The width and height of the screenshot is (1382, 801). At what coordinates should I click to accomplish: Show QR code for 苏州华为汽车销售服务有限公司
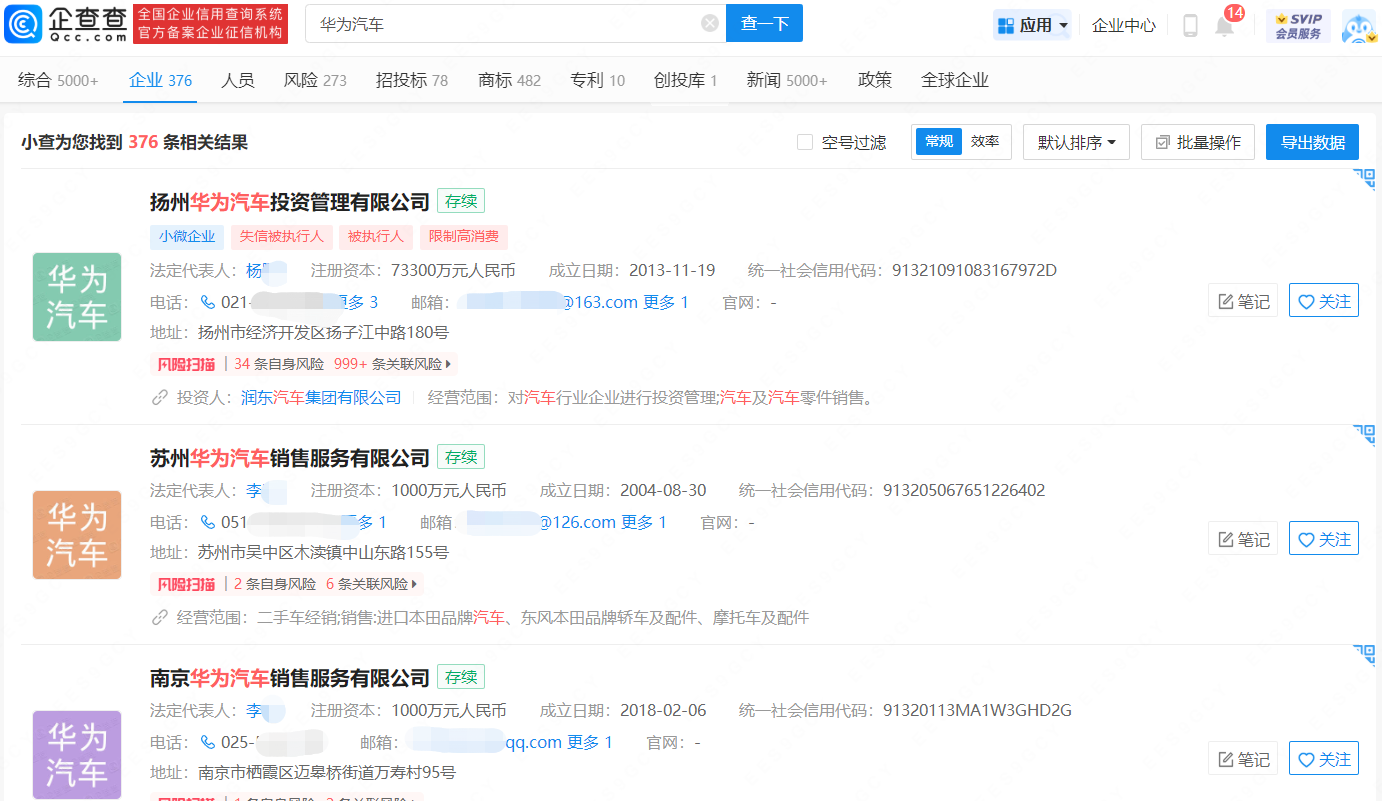(x=1365, y=435)
